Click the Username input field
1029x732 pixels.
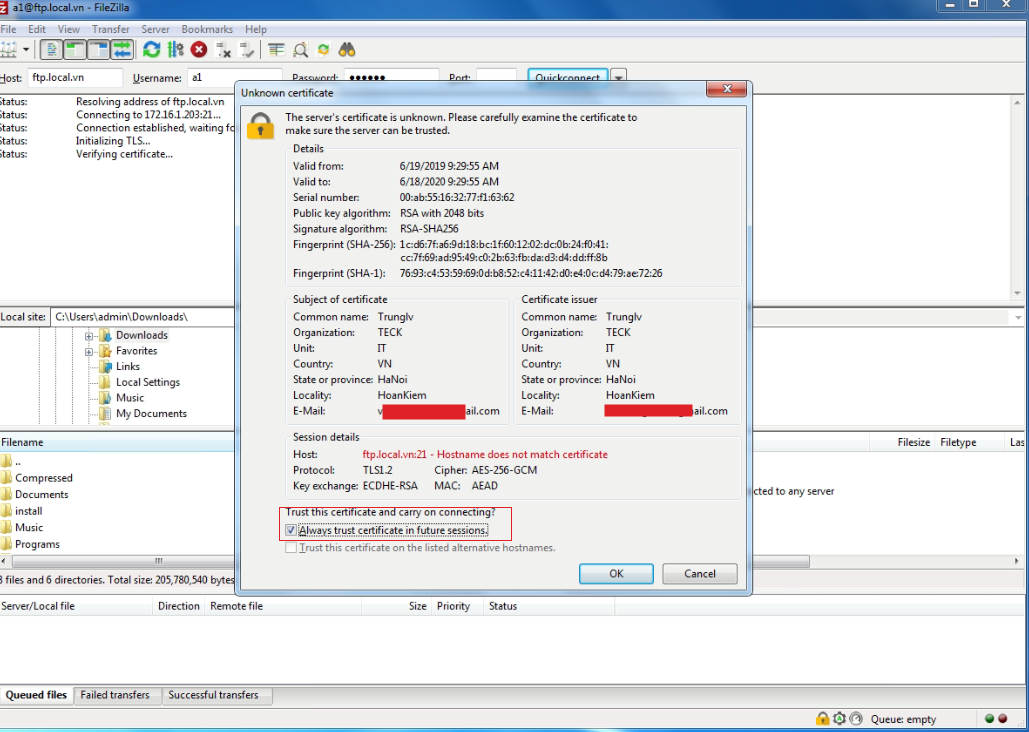point(234,77)
